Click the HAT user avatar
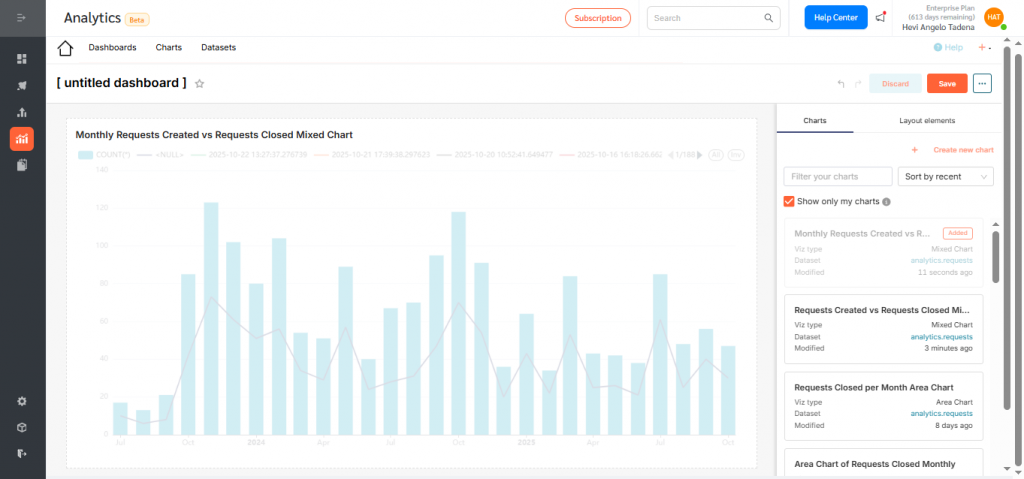The width and height of the screenshot is (1024, 479). pyautogui.click(x=993, y=17)
